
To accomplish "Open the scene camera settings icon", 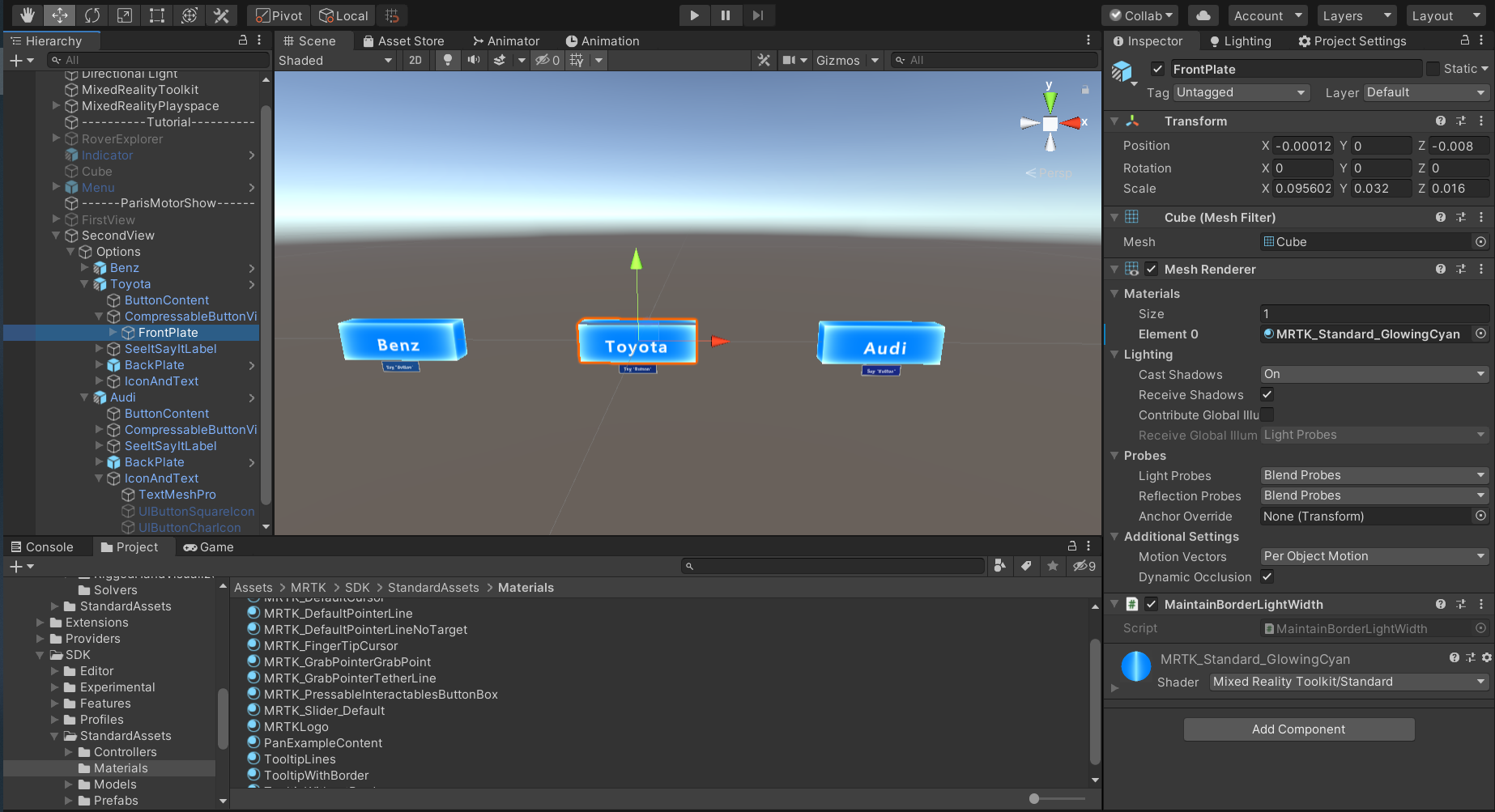I will (789, 60).
